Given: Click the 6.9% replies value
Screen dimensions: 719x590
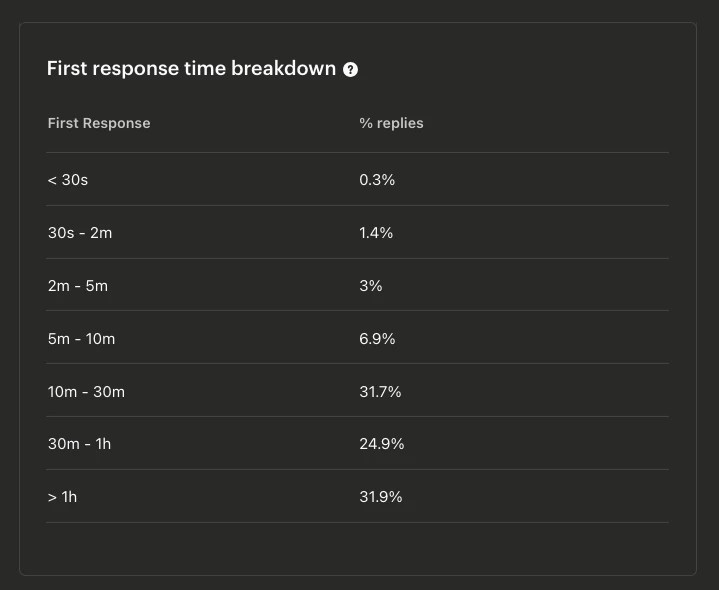Looking at the screenshot, I should (x=377, y=339).
